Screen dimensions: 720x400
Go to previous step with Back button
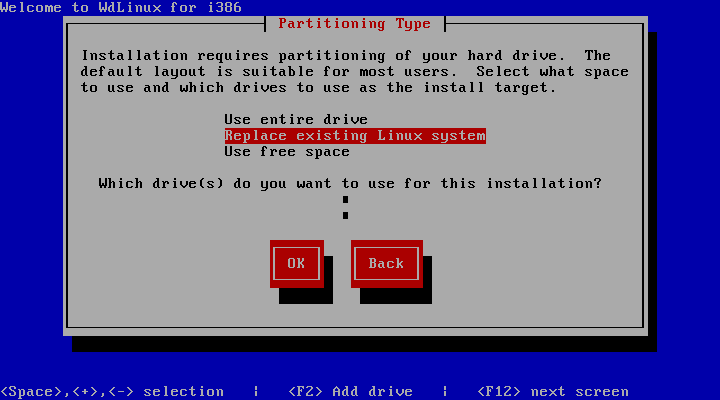387,264
